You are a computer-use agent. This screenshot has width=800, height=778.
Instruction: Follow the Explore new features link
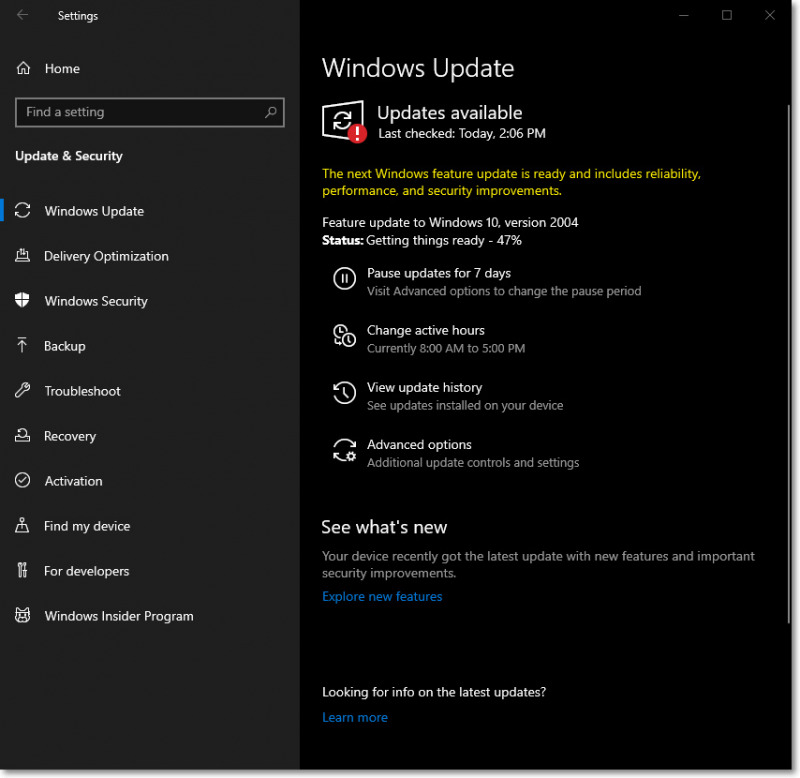(382, 596)
